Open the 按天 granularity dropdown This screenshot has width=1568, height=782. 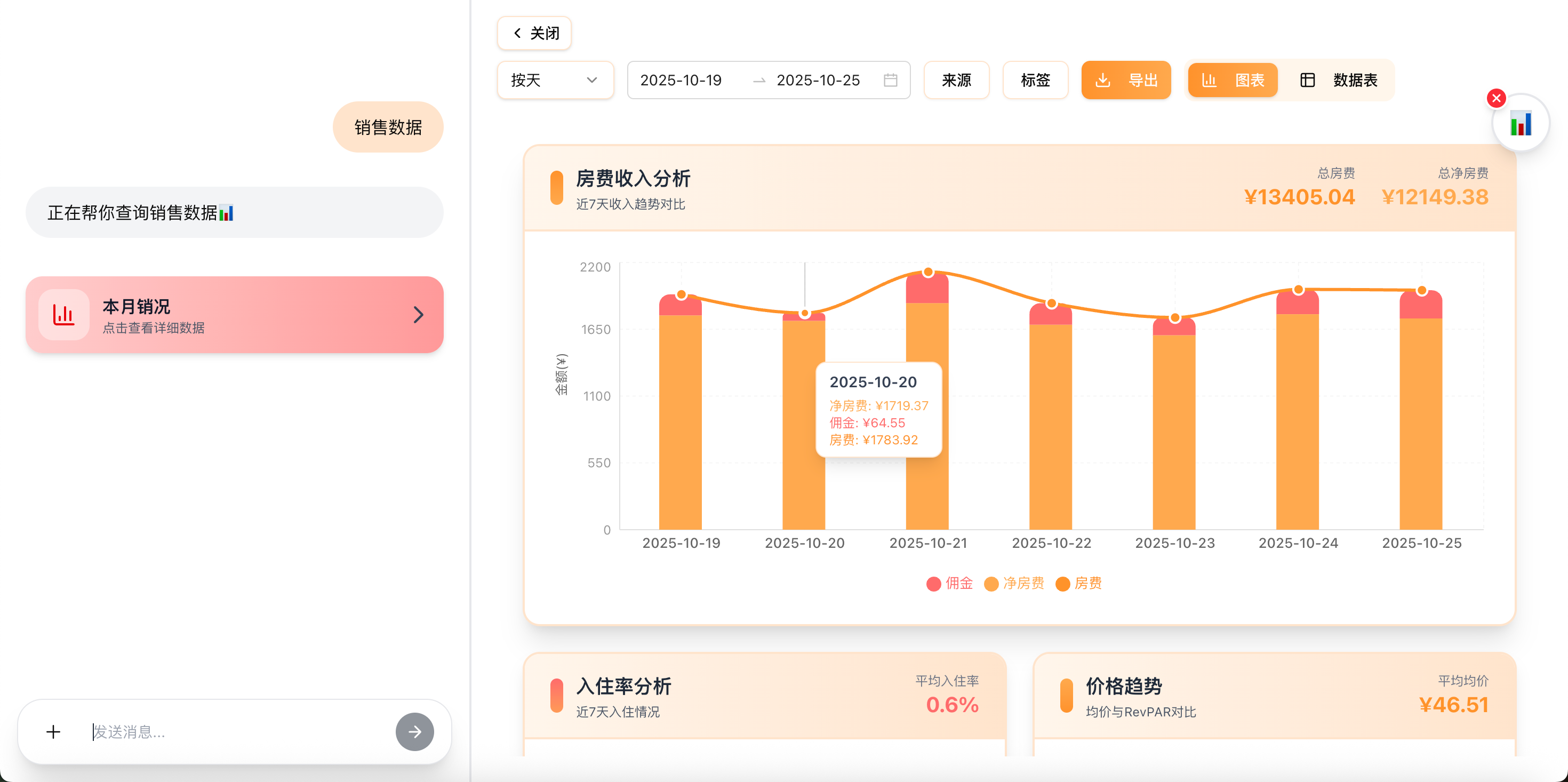[x=555, y=80]
